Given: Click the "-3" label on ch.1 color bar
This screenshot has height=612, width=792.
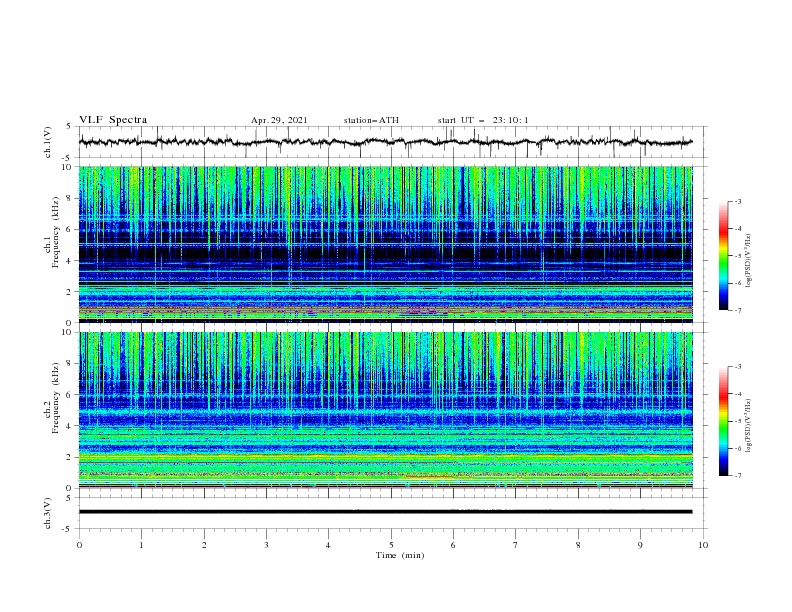Looking at the screenshot, I should [737, 201].
